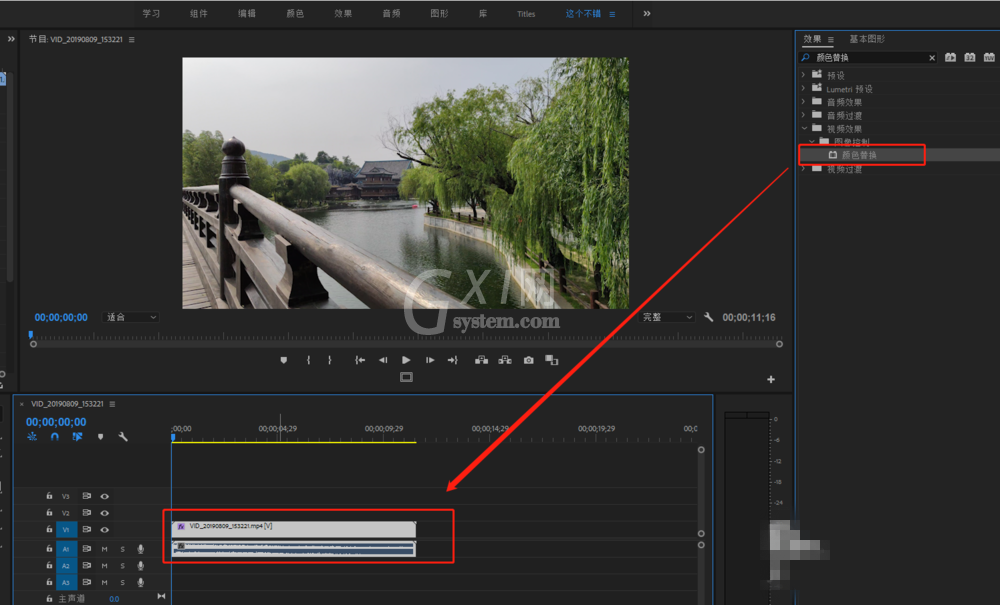The image size is (1000, 605).
Task: Show more workspaces with double chevron
Action: (647, 13)
